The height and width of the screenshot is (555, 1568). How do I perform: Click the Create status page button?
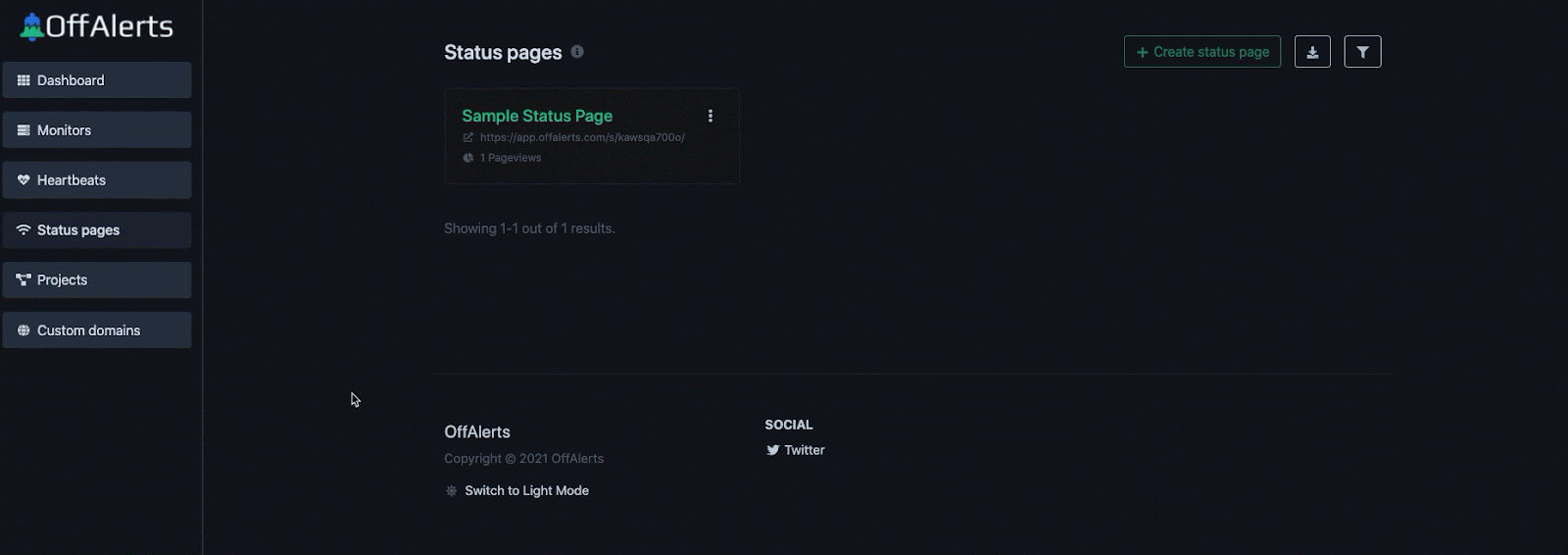(1201, 52)
